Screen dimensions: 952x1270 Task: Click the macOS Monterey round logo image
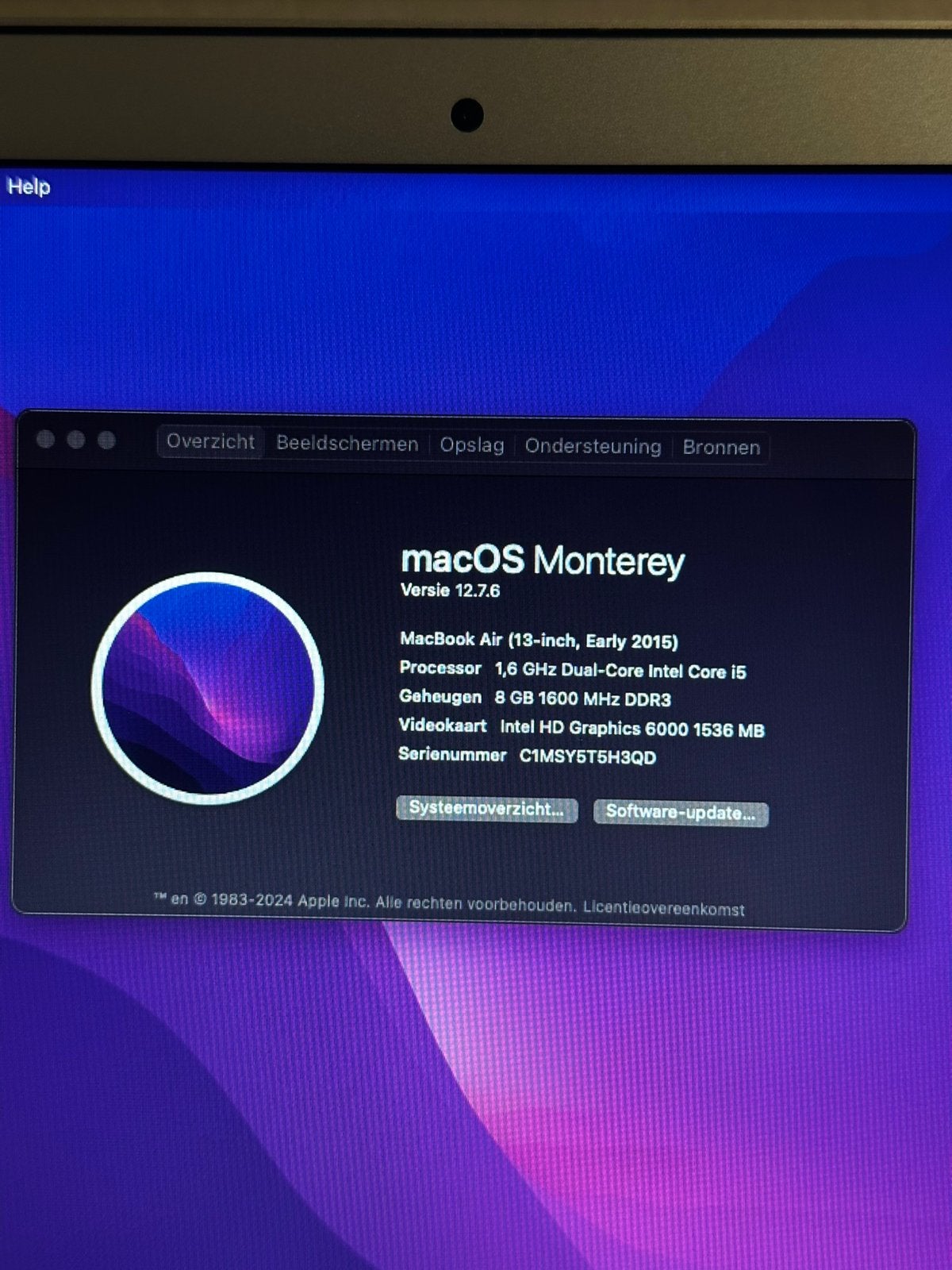tap(208, 688)
